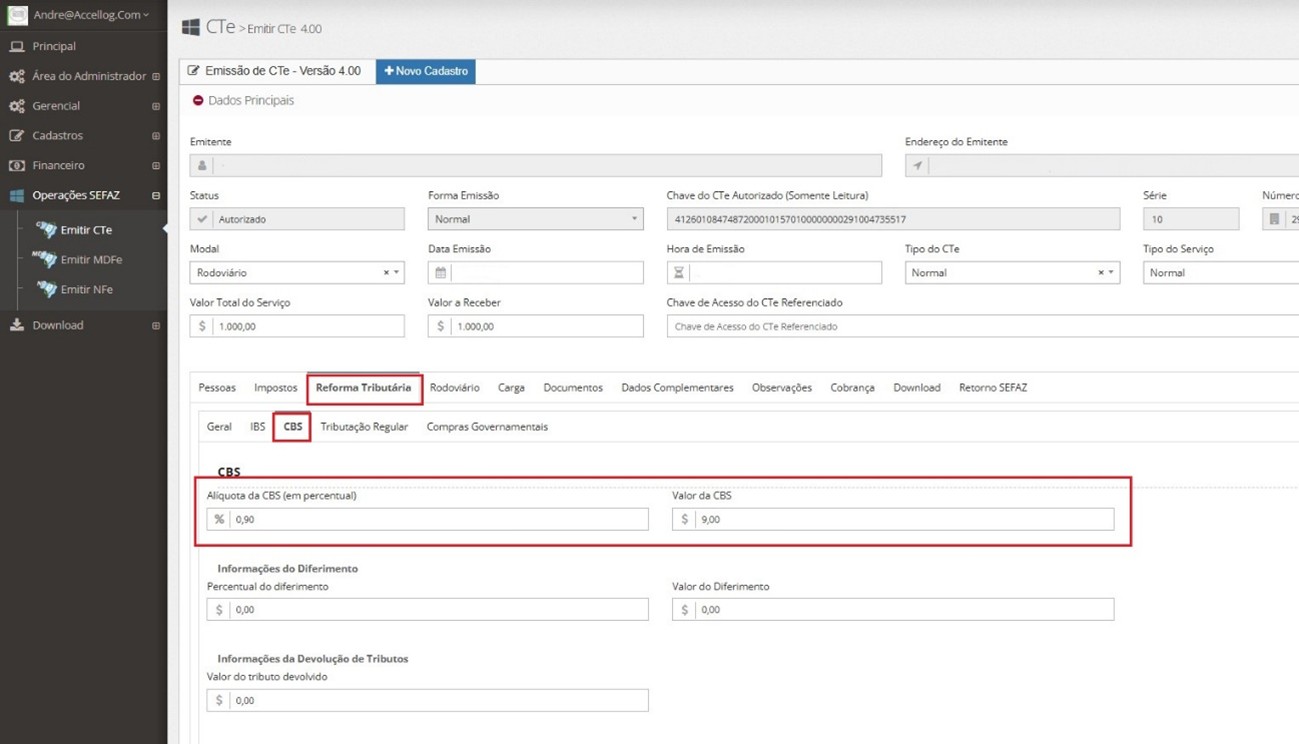The image size is (1299, 744).
Task: Click the dollar icon in Valor da CBS
Action: (x=684, y=519)
